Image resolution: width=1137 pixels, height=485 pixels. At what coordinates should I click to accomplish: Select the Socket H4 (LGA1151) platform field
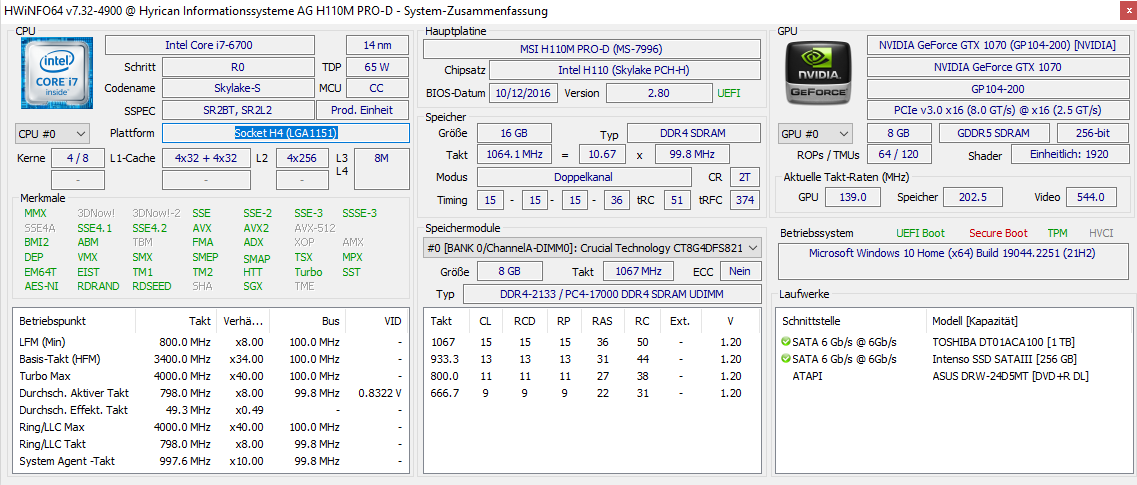286,133
